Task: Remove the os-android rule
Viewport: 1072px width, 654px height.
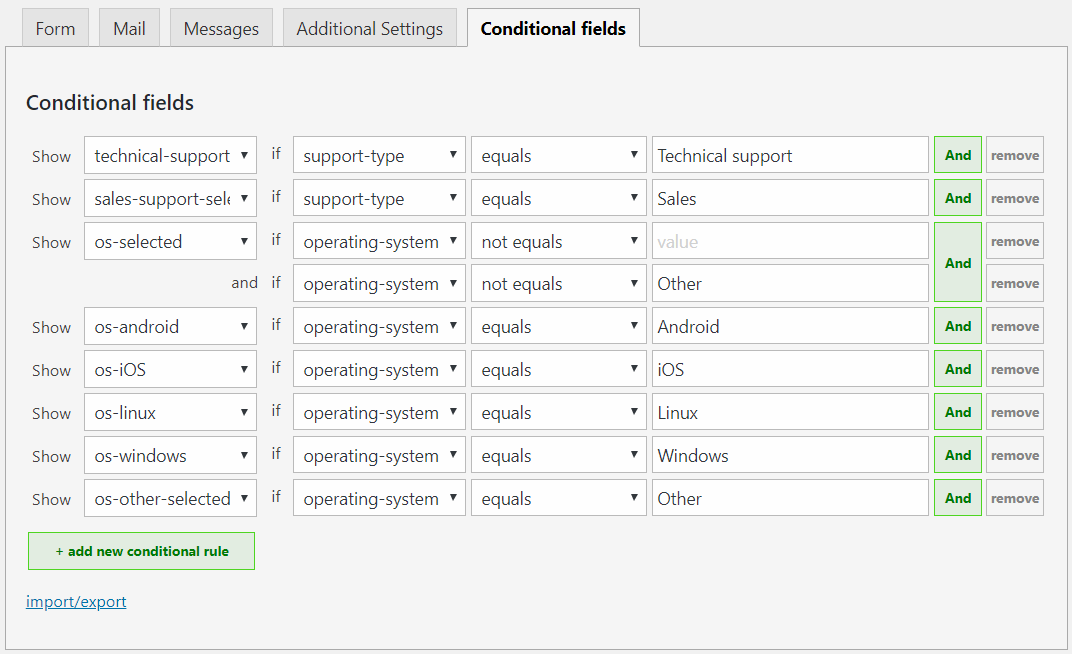Action: [1014, 326]
